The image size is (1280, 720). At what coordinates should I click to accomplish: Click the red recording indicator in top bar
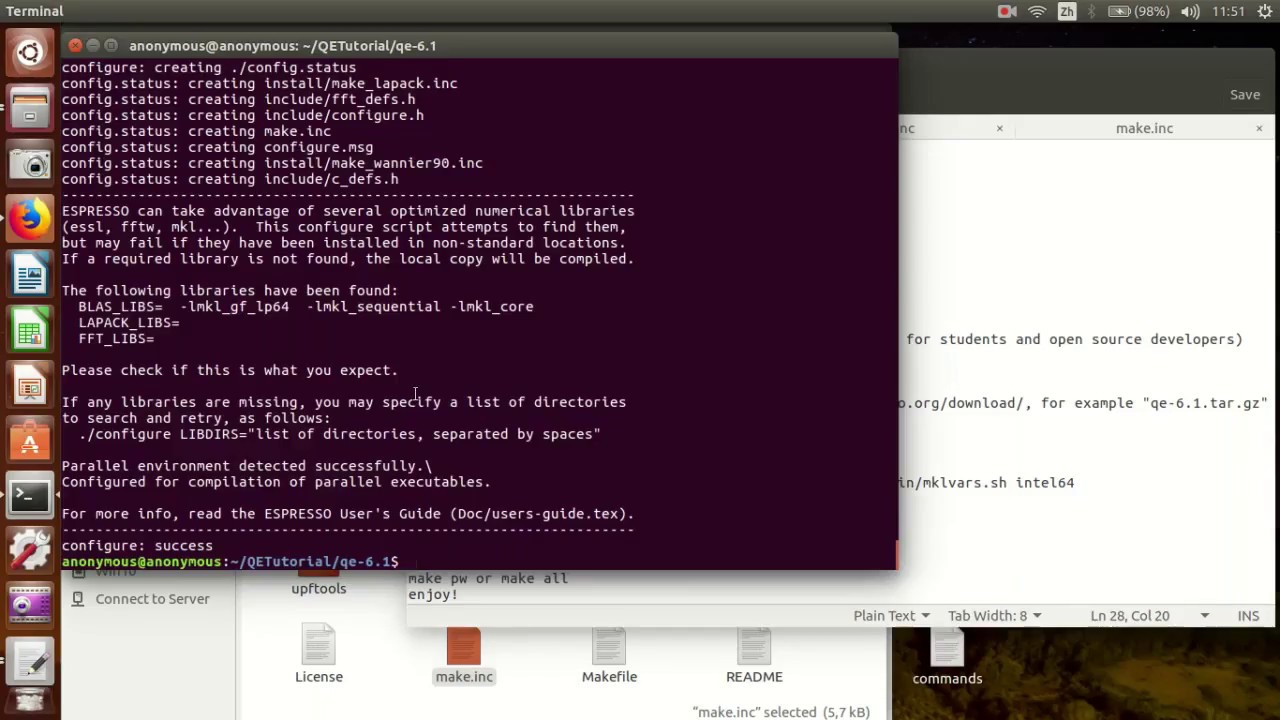pyautogui.click(x=1007, y=11)
